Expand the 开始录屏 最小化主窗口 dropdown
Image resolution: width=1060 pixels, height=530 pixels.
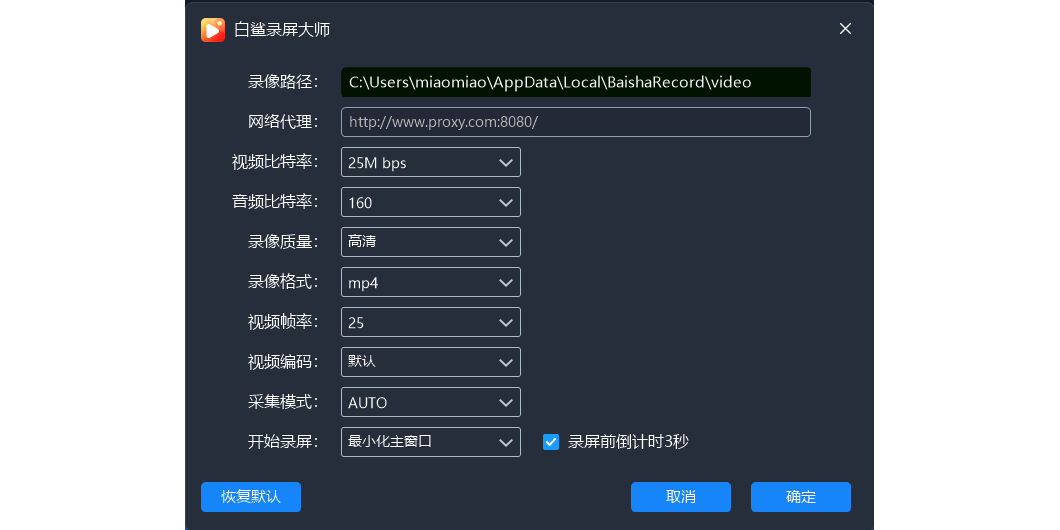430,442
